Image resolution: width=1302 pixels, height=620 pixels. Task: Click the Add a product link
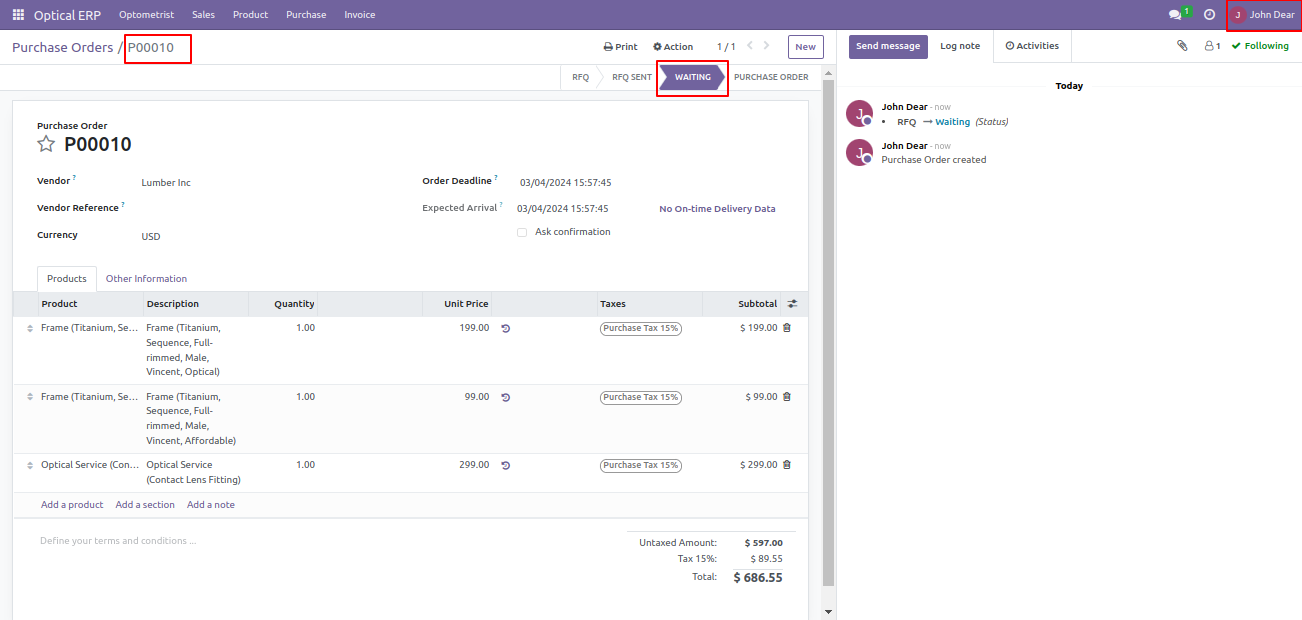72,505
